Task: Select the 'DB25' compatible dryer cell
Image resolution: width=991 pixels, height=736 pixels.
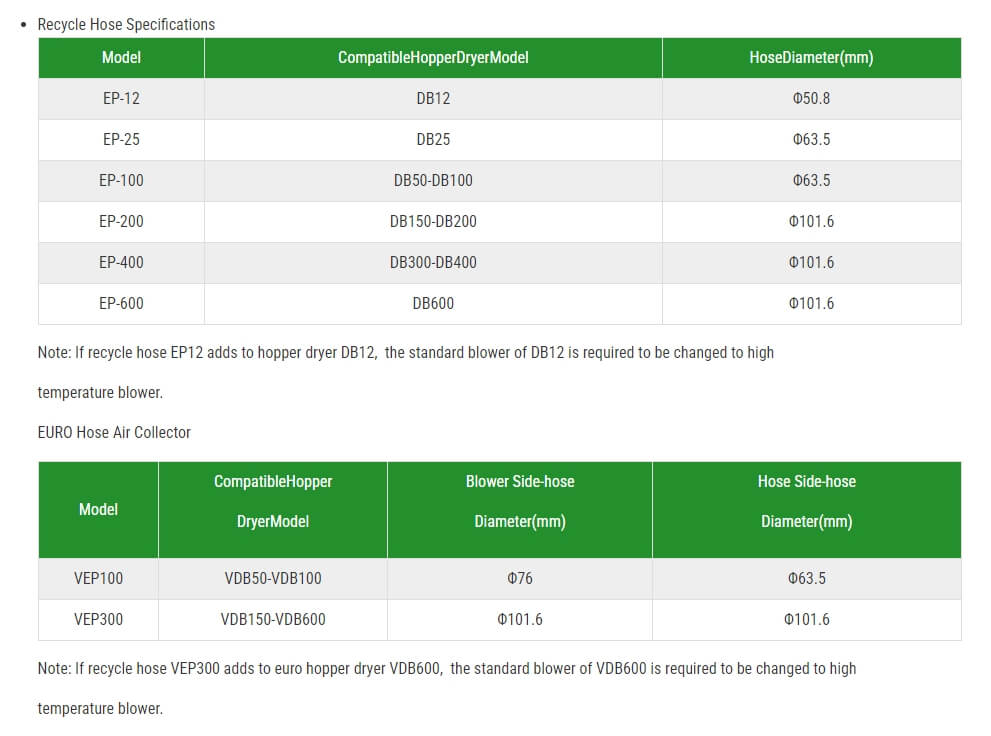Action: tap(433, 140)
